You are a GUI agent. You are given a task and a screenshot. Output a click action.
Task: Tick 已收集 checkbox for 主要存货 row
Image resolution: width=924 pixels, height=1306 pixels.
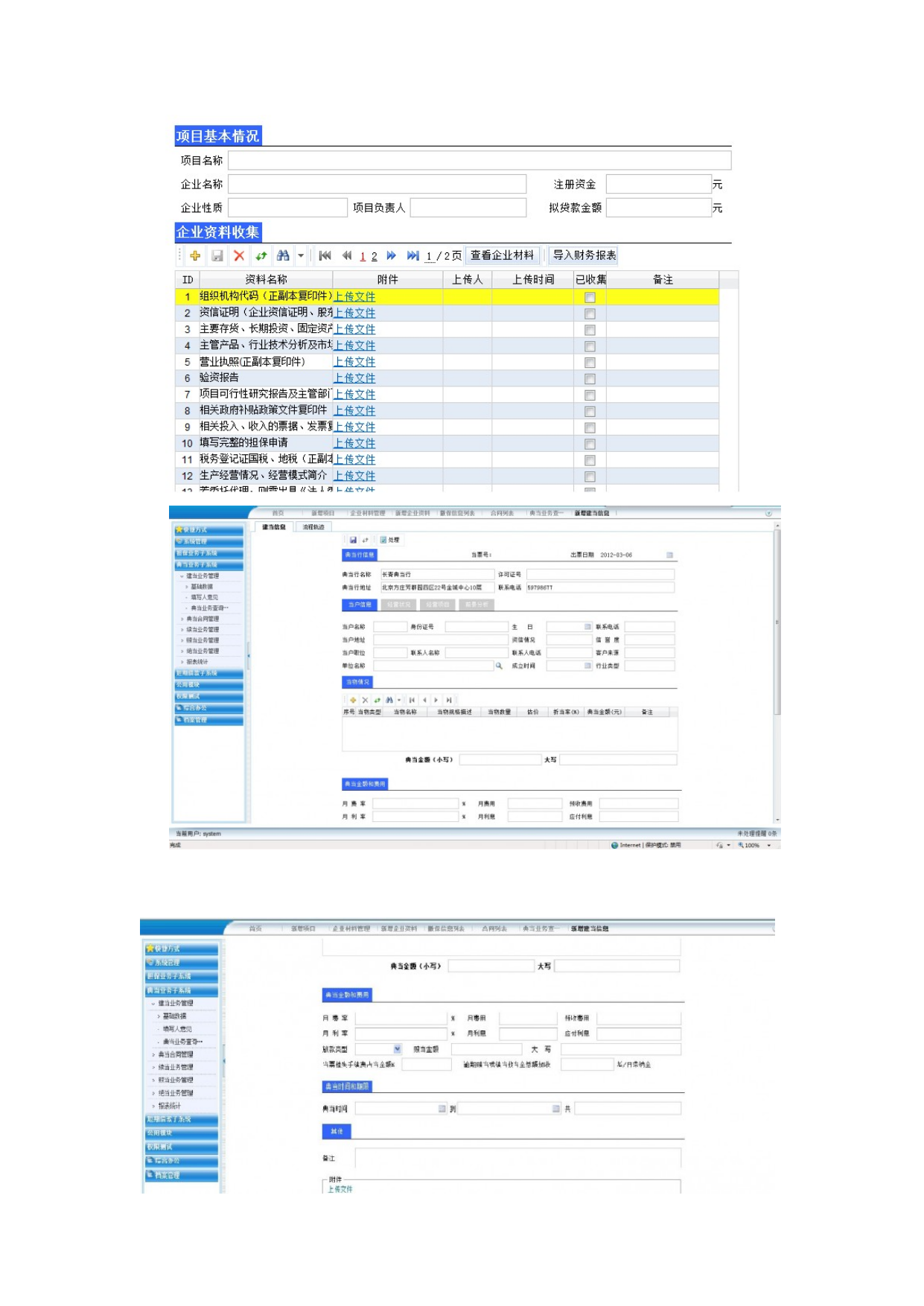click(x=590, y=330)
